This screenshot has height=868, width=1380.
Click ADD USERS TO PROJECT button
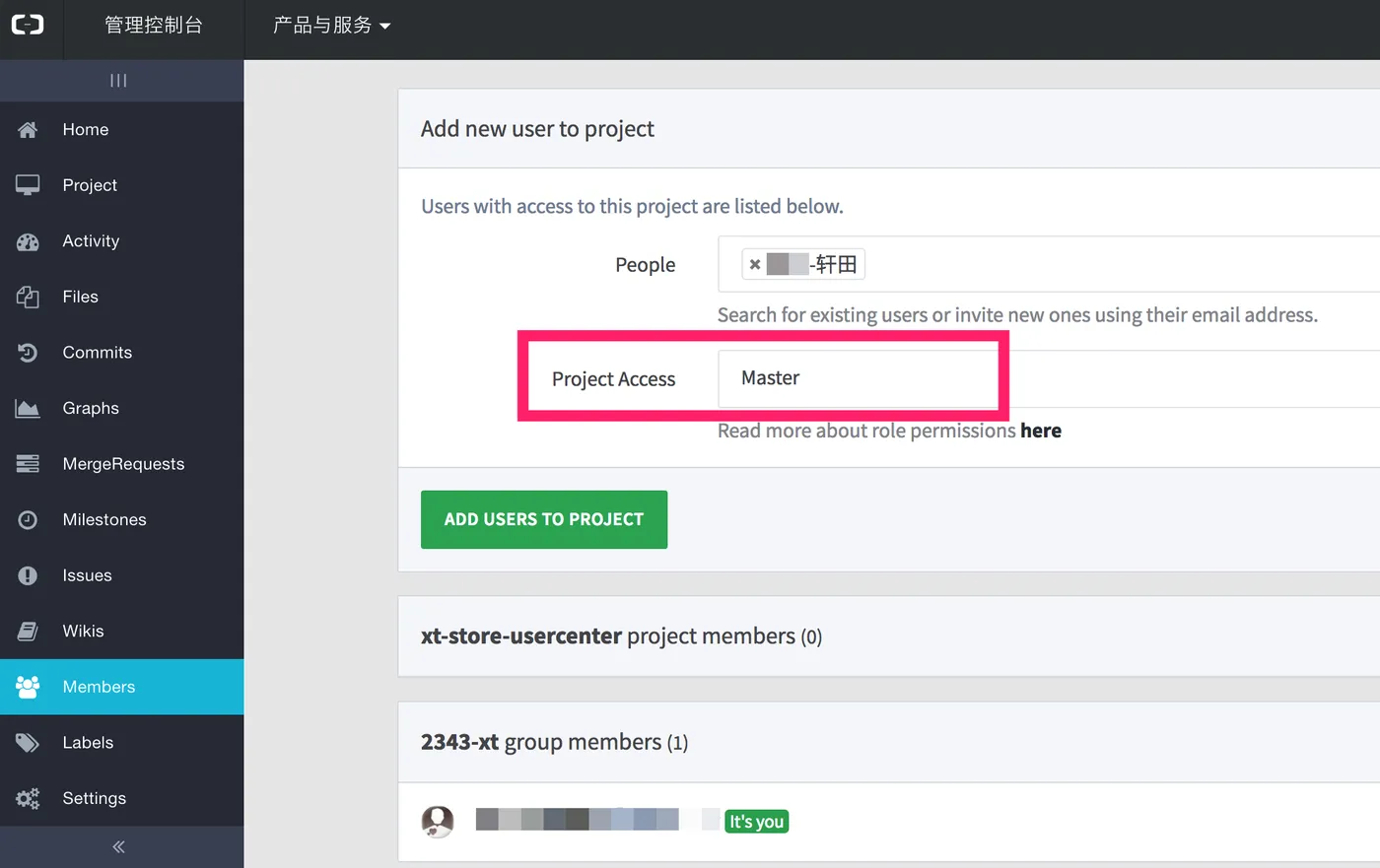tap(544, 519)
